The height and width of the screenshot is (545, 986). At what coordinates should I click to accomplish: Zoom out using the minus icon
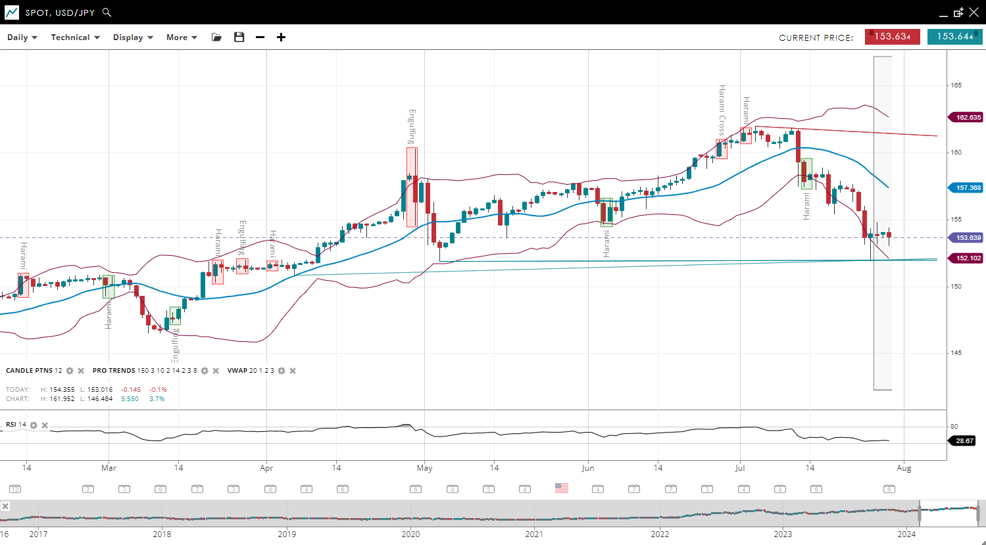[x=260, y=37]
